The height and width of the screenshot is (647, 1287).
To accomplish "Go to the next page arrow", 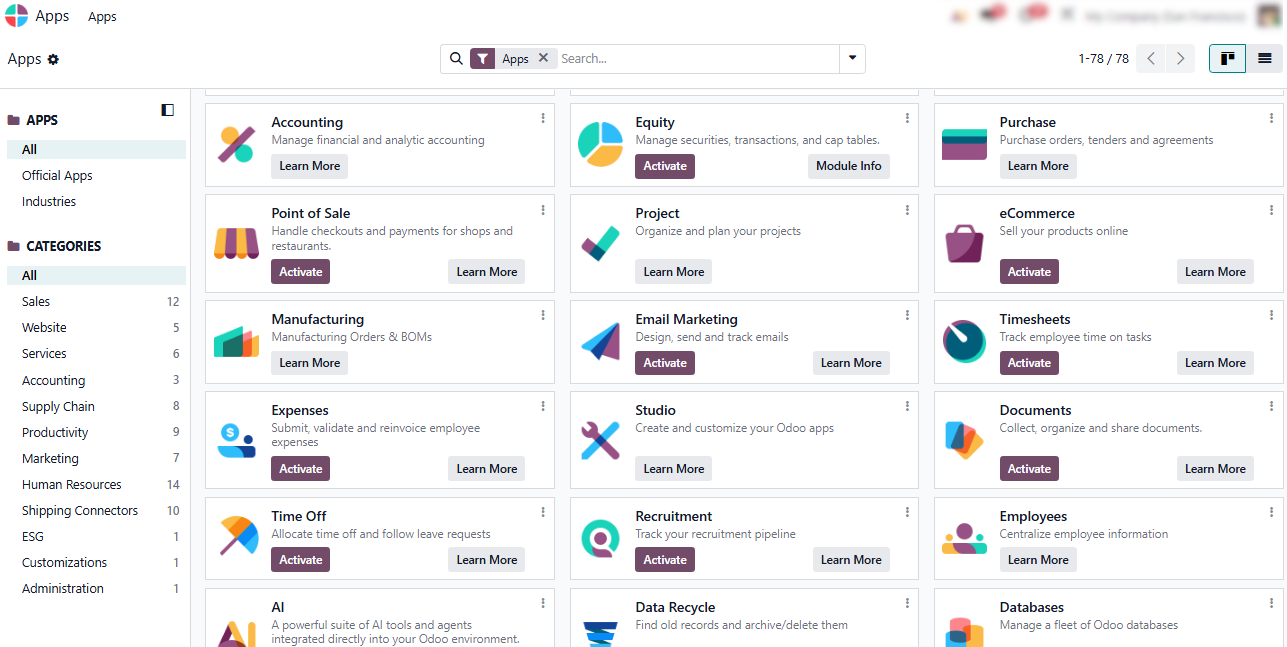I will point(1181,59).
